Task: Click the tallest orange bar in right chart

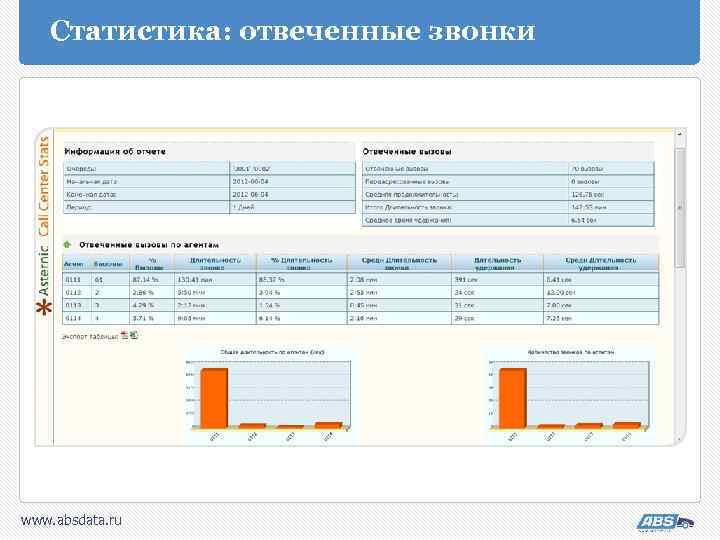Action: pos(513,398)
